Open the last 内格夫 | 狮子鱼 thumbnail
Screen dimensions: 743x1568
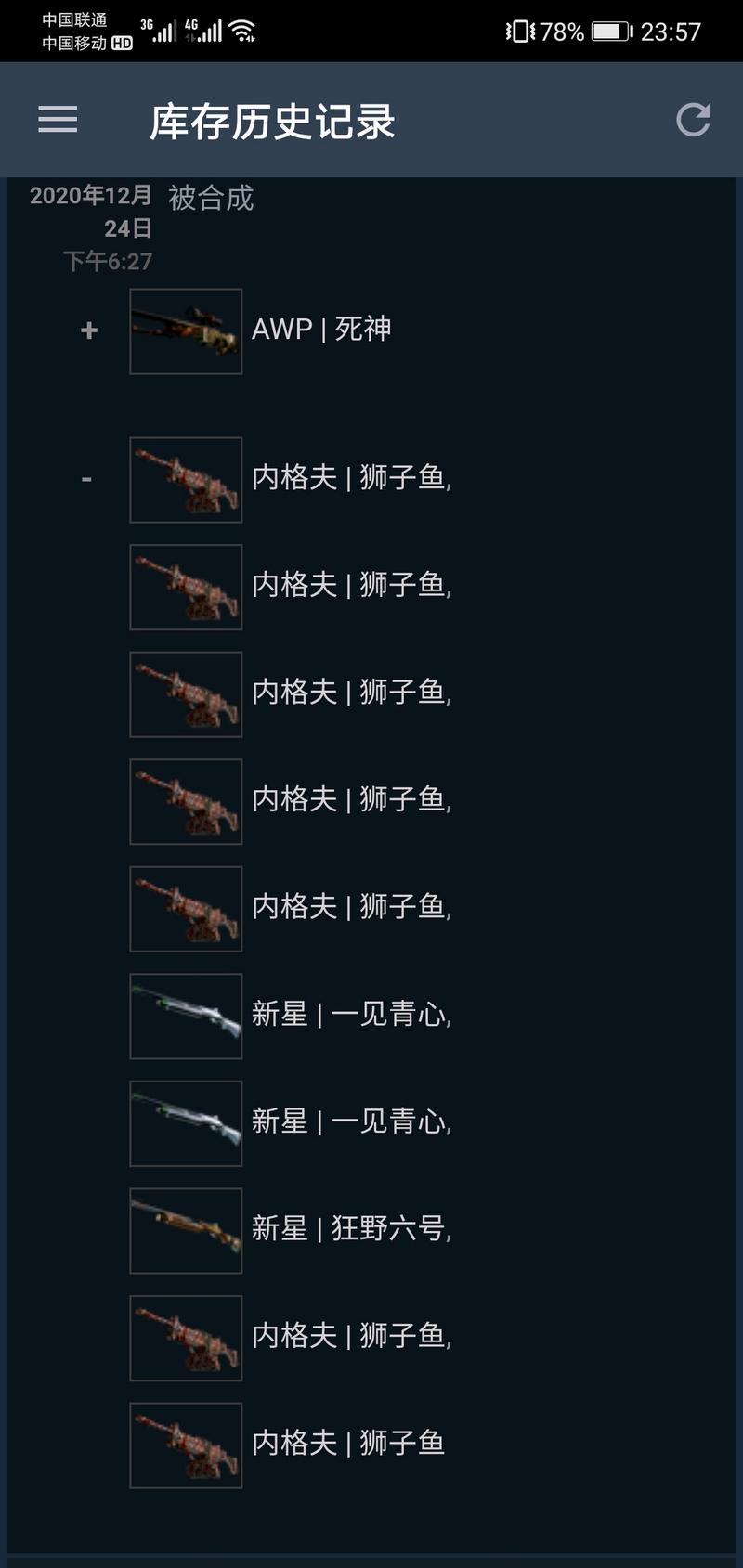pyautogui.click(x=186, y=1445)
